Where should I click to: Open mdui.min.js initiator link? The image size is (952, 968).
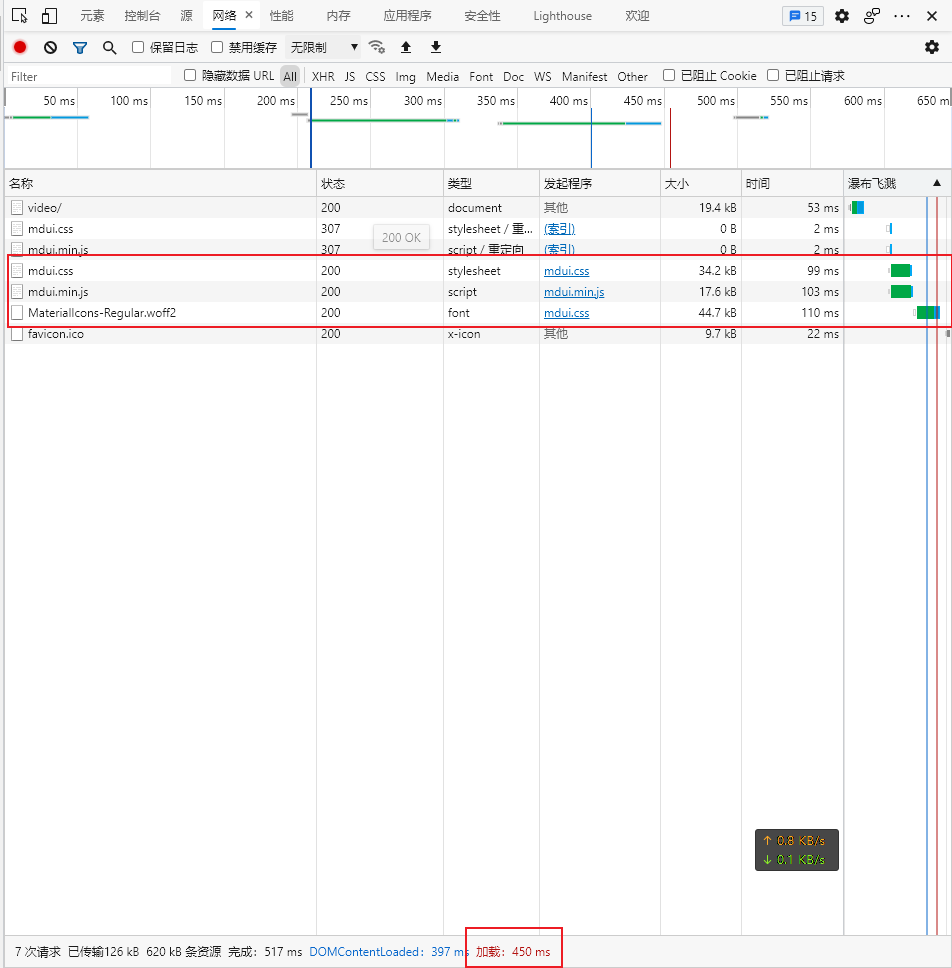point(574,292)
